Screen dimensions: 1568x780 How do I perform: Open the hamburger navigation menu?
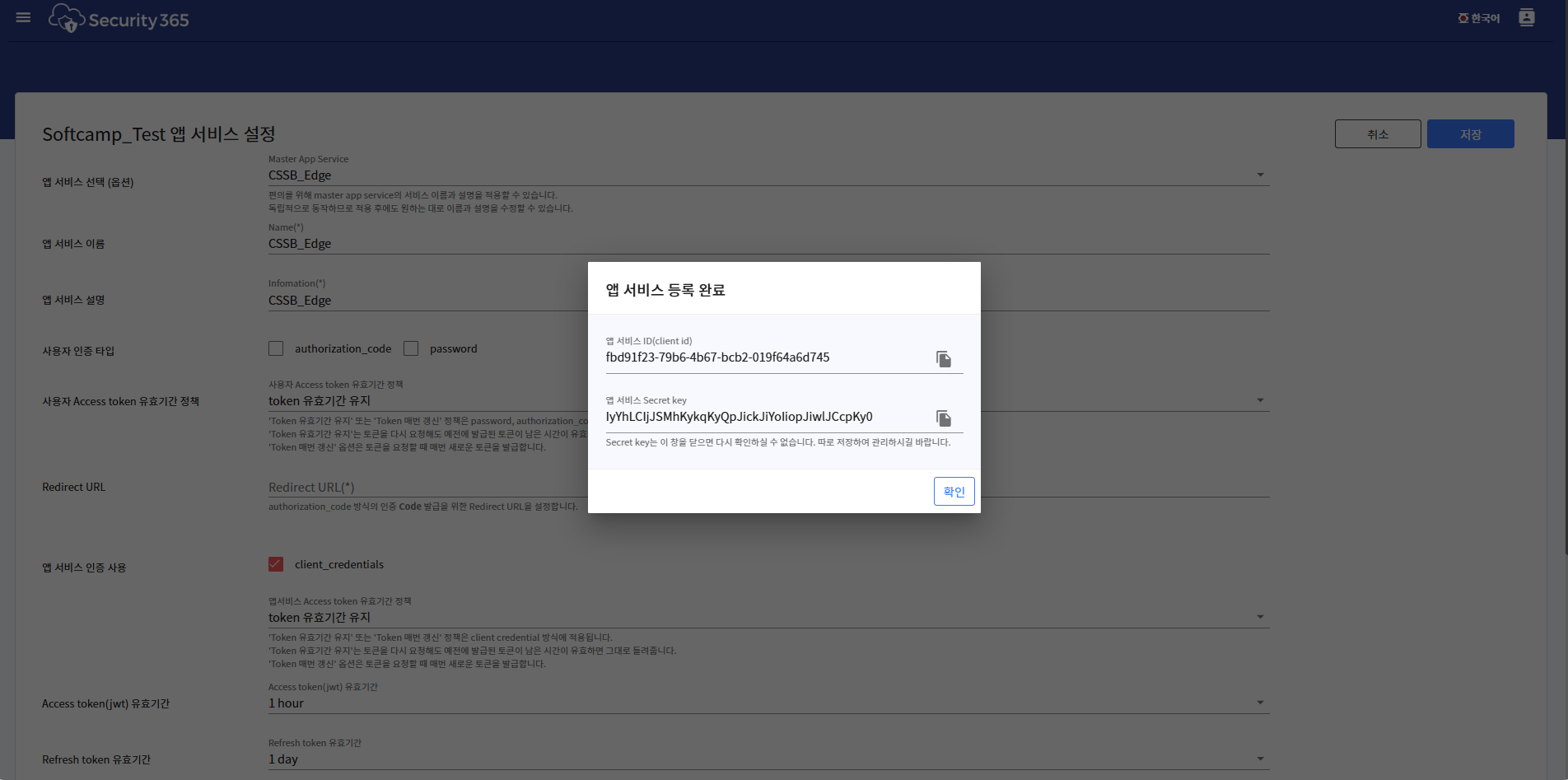[x=23, y=17]
